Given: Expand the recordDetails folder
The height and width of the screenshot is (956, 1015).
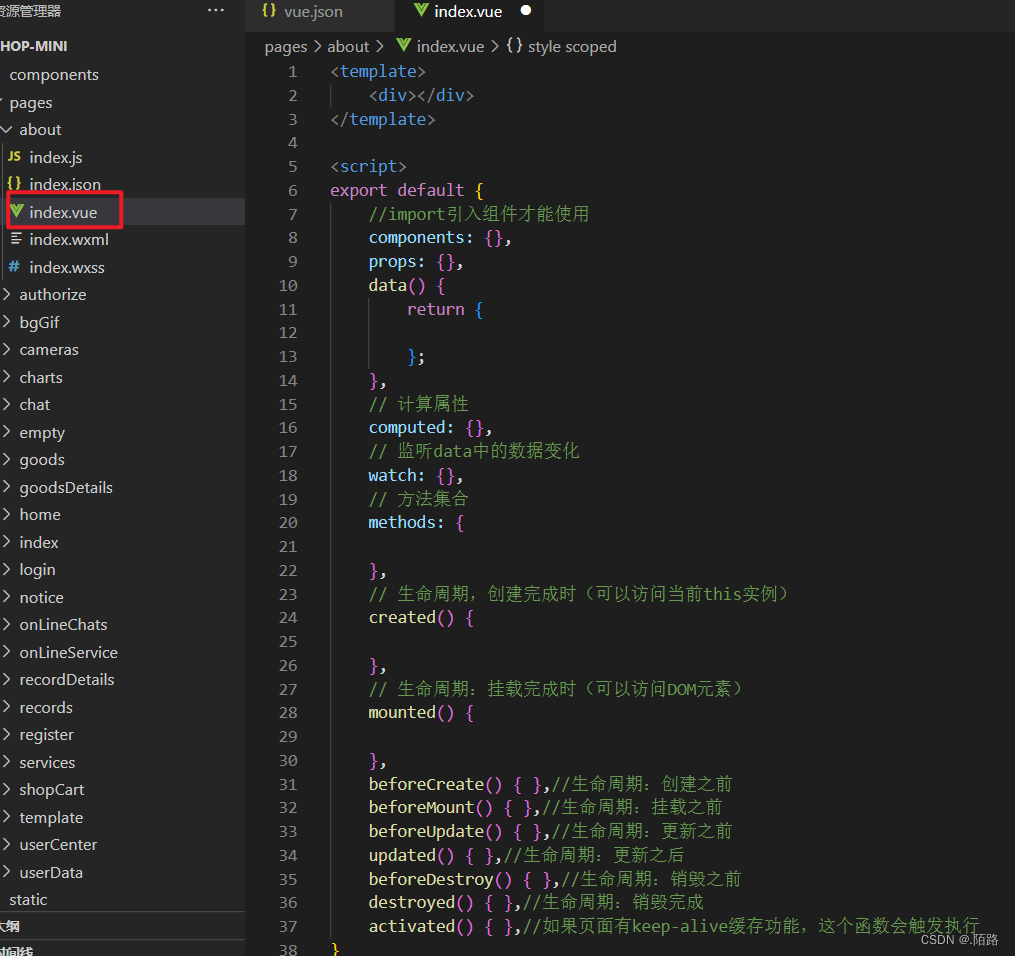Looking at the screenshot, I should (x=6, y=680).
